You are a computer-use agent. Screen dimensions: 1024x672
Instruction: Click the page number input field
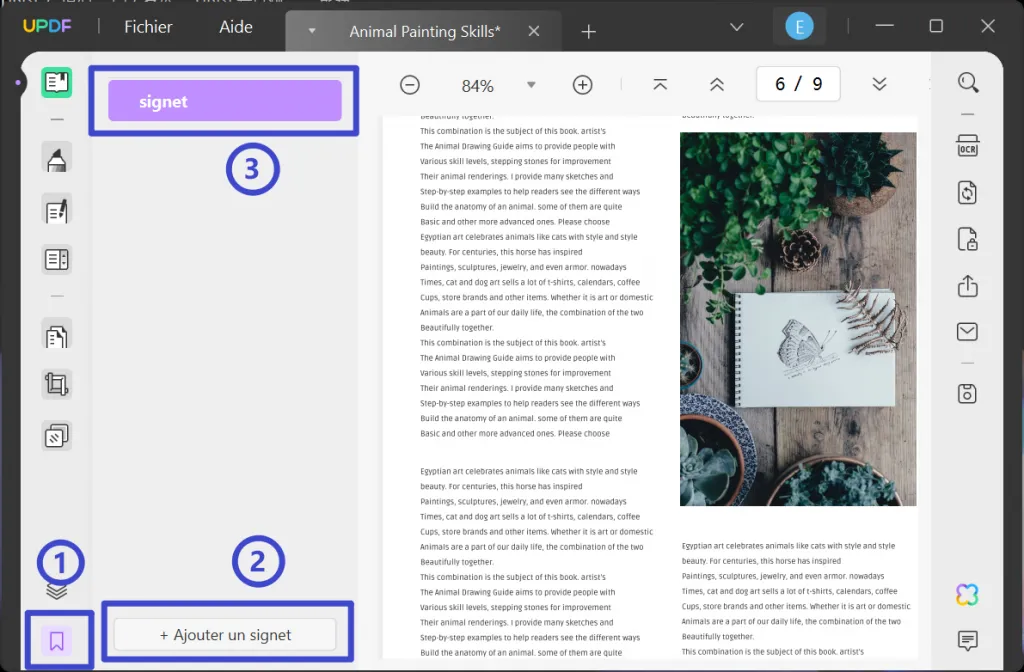click(x=798, y=84)
